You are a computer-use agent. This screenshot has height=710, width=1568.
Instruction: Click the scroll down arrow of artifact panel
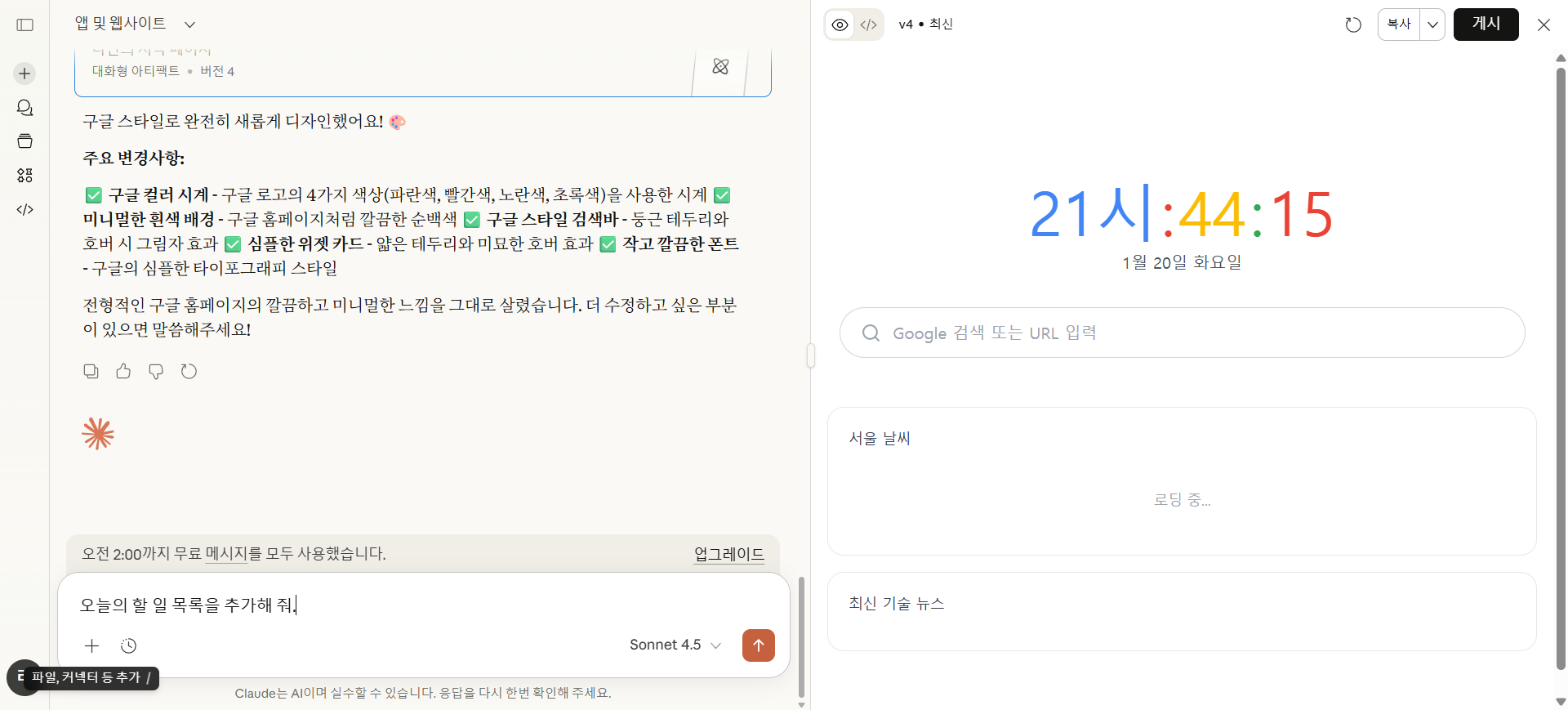[x=1561, y=701]
